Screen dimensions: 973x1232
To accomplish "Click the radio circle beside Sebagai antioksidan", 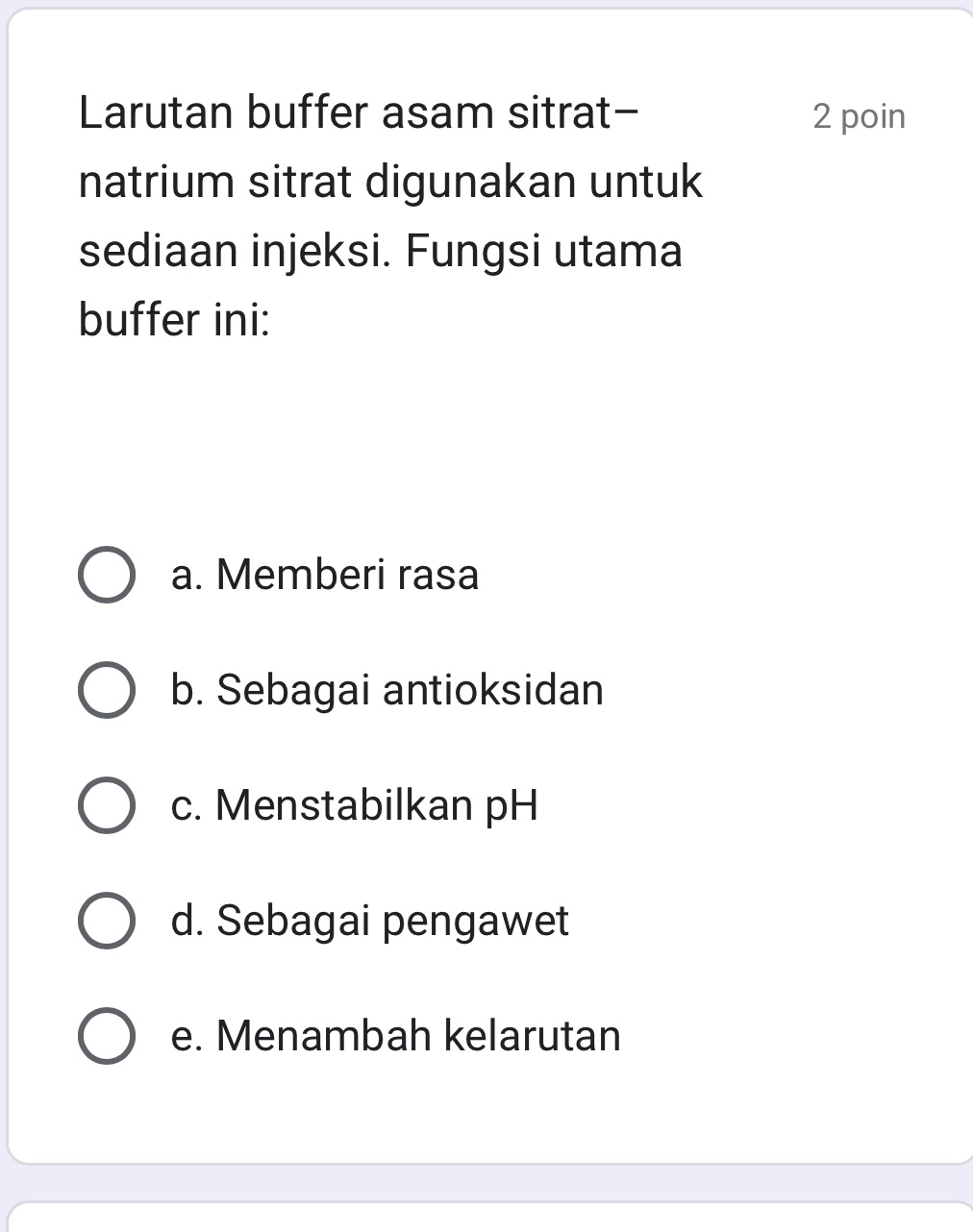I will pyautogui.click(x=109, y=692).
